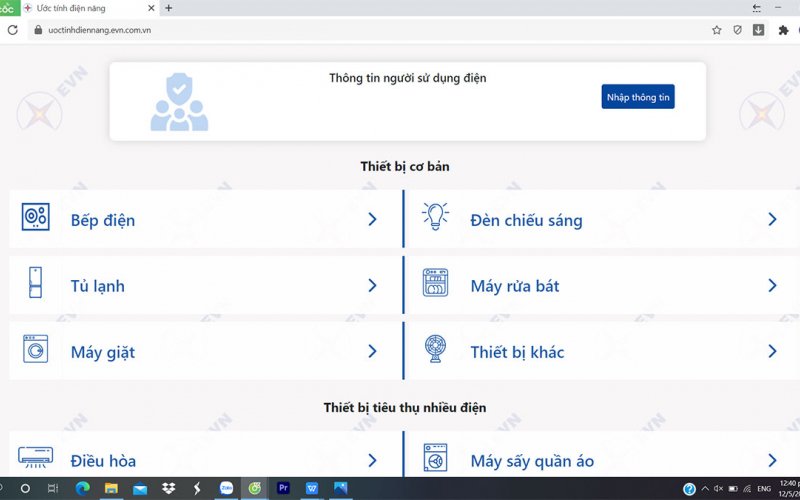Click the padlock site security icon
This screenshot has width=800, height=500.
[38, 30]
